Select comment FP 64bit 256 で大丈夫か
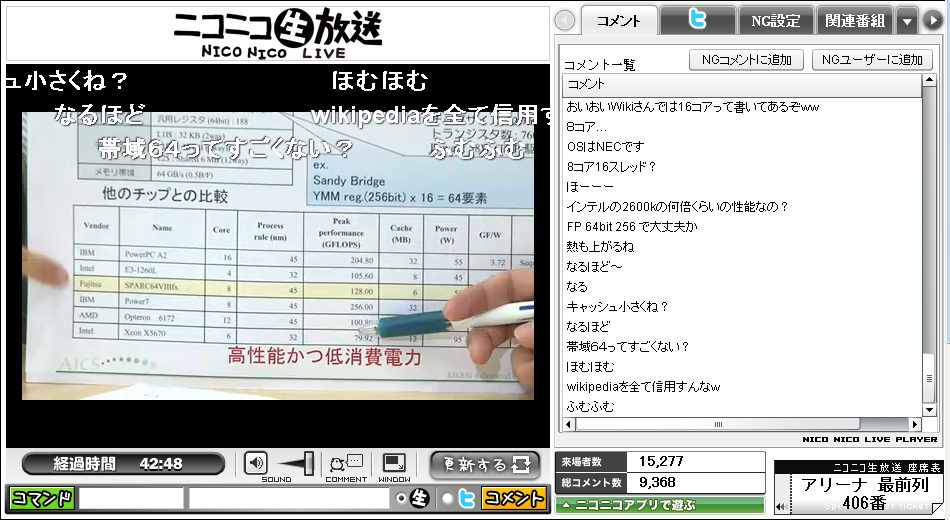 632,227
